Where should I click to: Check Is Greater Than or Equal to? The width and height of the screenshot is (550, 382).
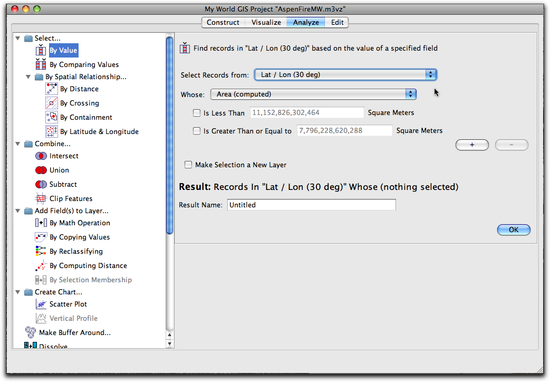point(196,131)
